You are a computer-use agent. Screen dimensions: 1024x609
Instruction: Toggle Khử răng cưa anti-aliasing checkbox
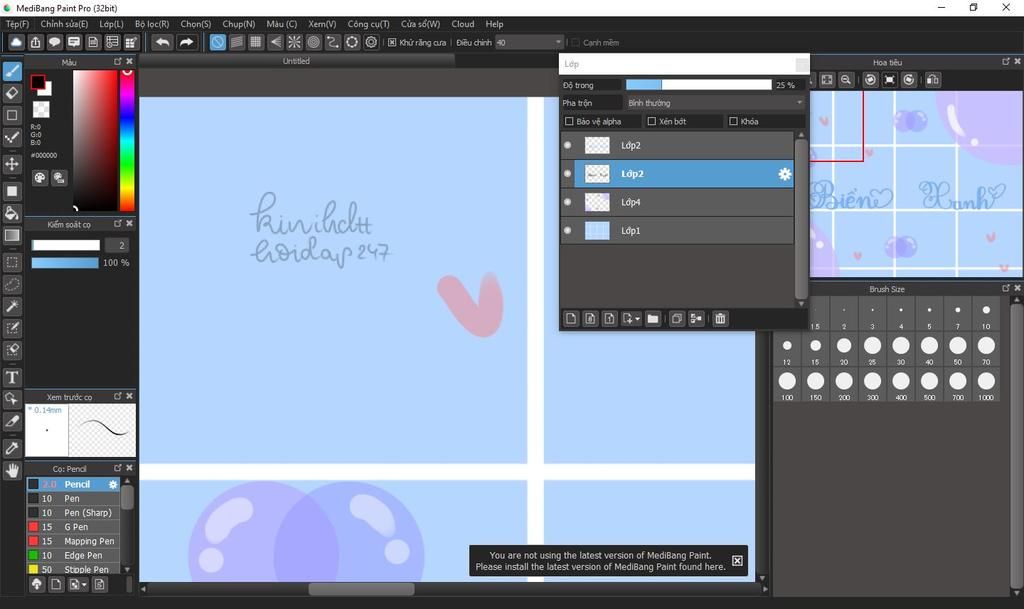[x=392, y=42]
